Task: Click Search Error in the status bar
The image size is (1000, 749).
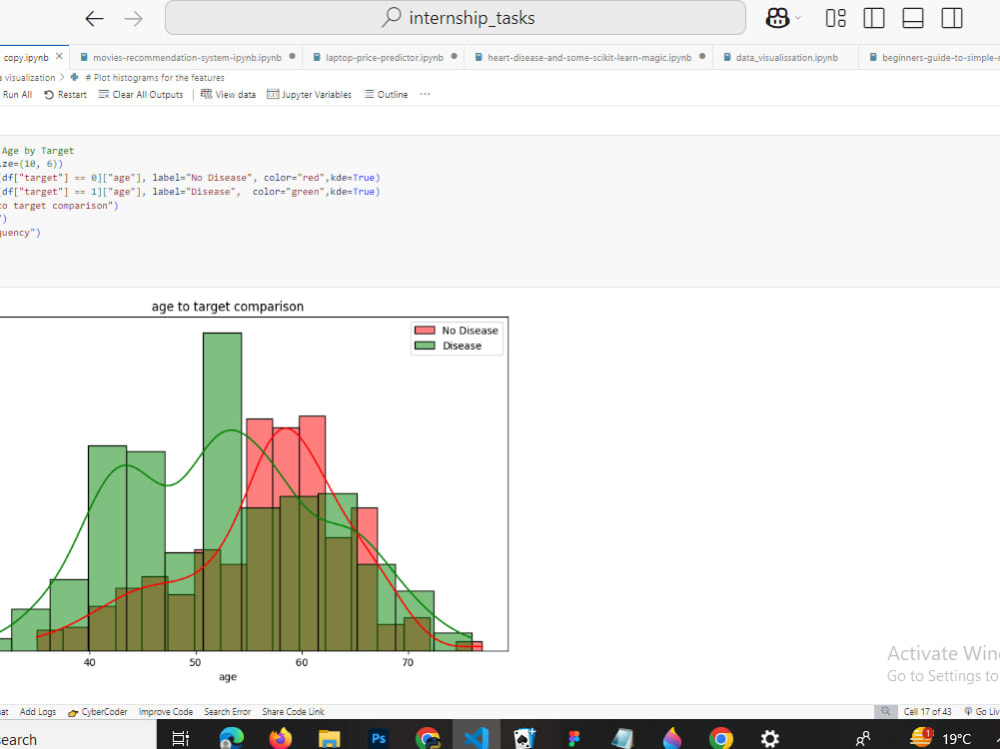Action: [227, 711]
